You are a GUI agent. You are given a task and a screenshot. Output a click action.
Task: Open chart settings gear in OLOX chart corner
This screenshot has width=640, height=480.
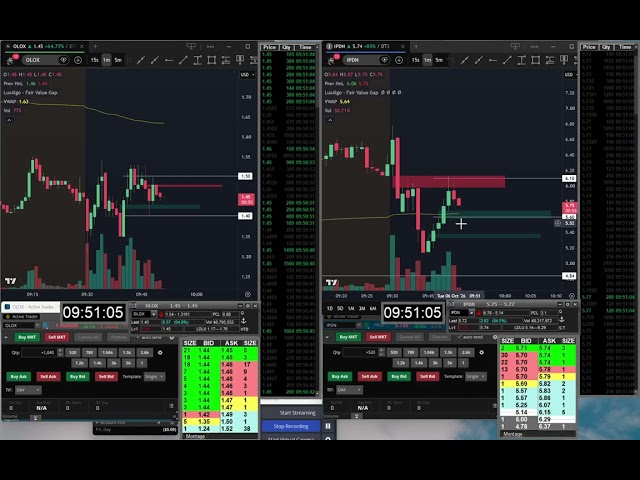pyautogui.click(x=248, y=294)
